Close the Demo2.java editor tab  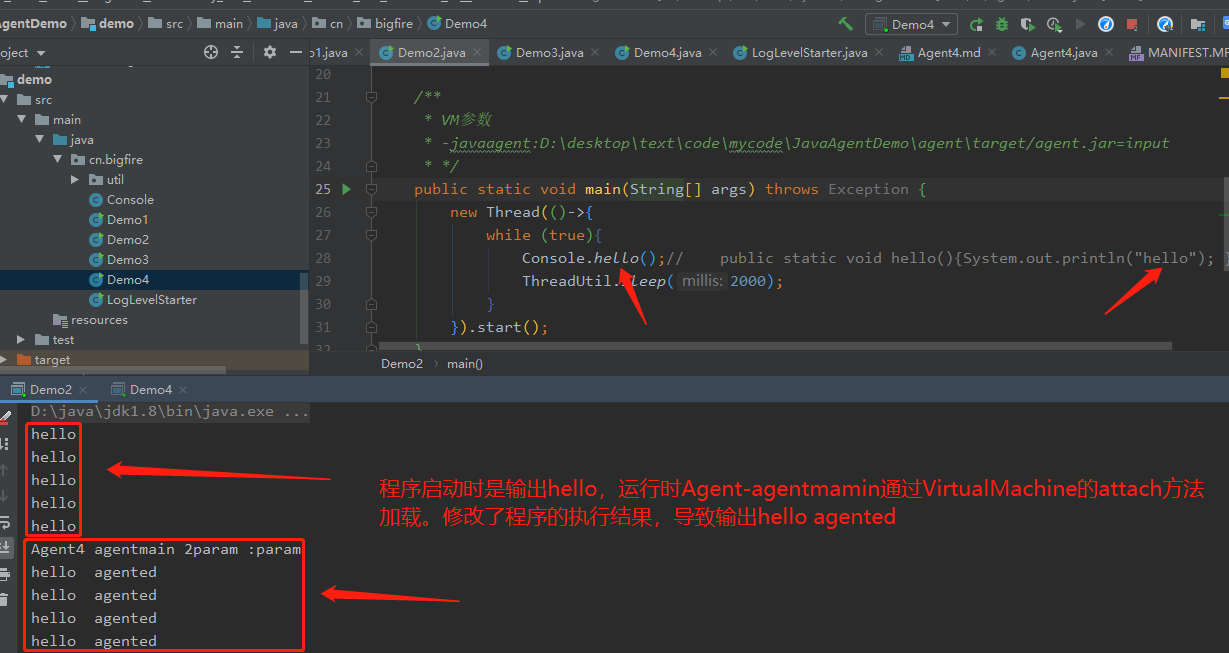coord(479,53)
